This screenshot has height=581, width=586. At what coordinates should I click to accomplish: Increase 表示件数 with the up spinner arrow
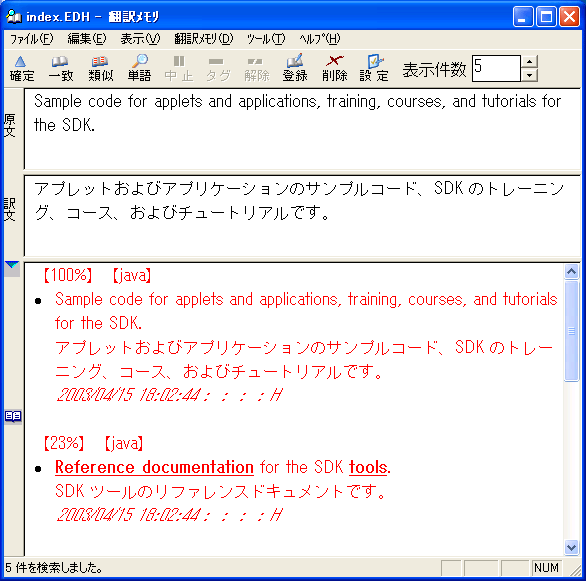pos(529,62)
